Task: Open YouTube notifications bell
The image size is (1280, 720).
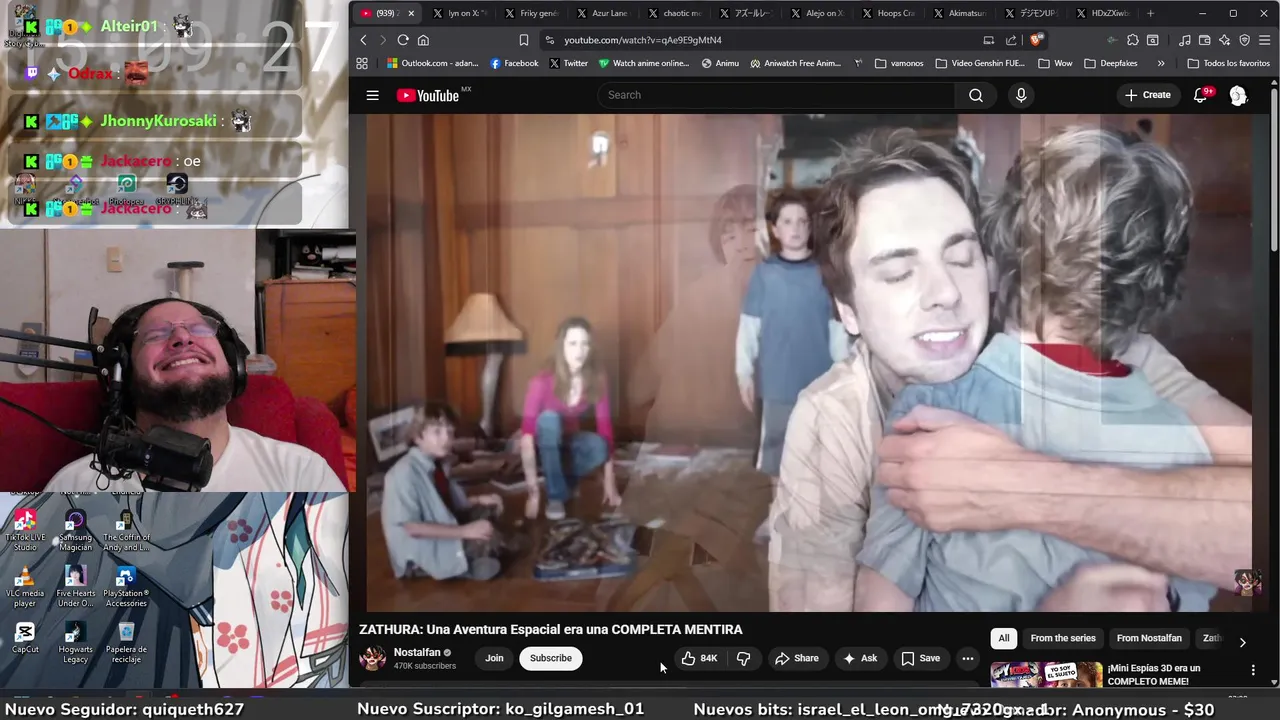Action: [x=1201, y=95]
